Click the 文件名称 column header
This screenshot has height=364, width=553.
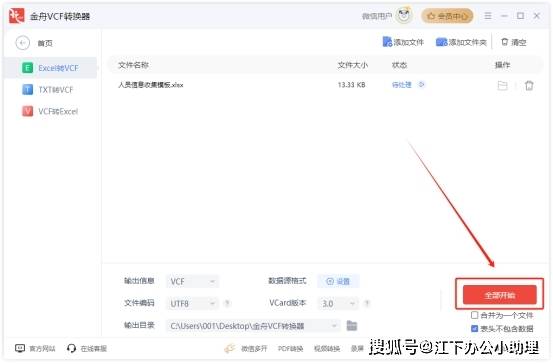point(133,65)
